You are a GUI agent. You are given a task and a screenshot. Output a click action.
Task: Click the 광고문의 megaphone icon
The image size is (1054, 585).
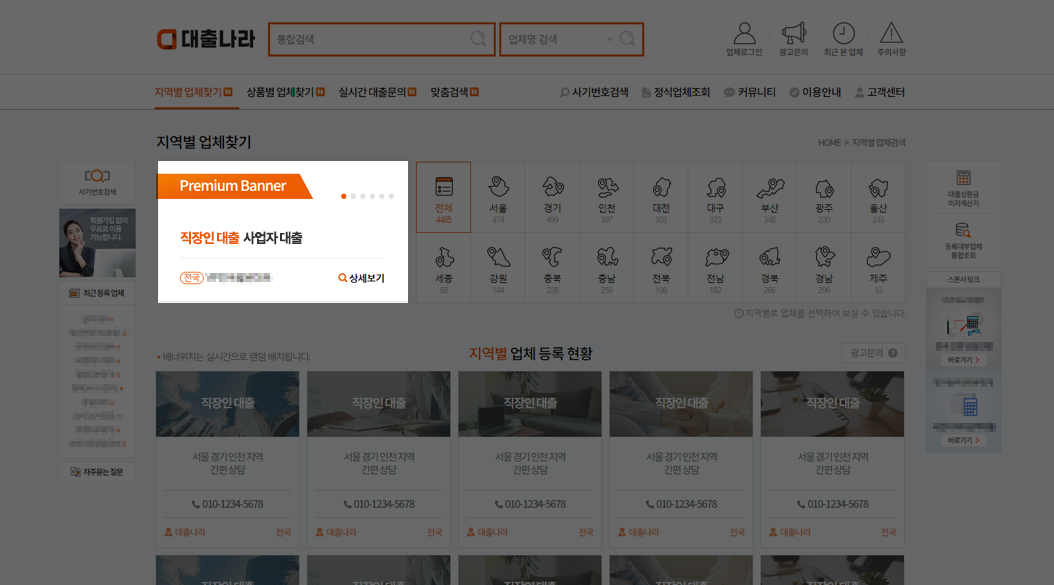point(795,30)
